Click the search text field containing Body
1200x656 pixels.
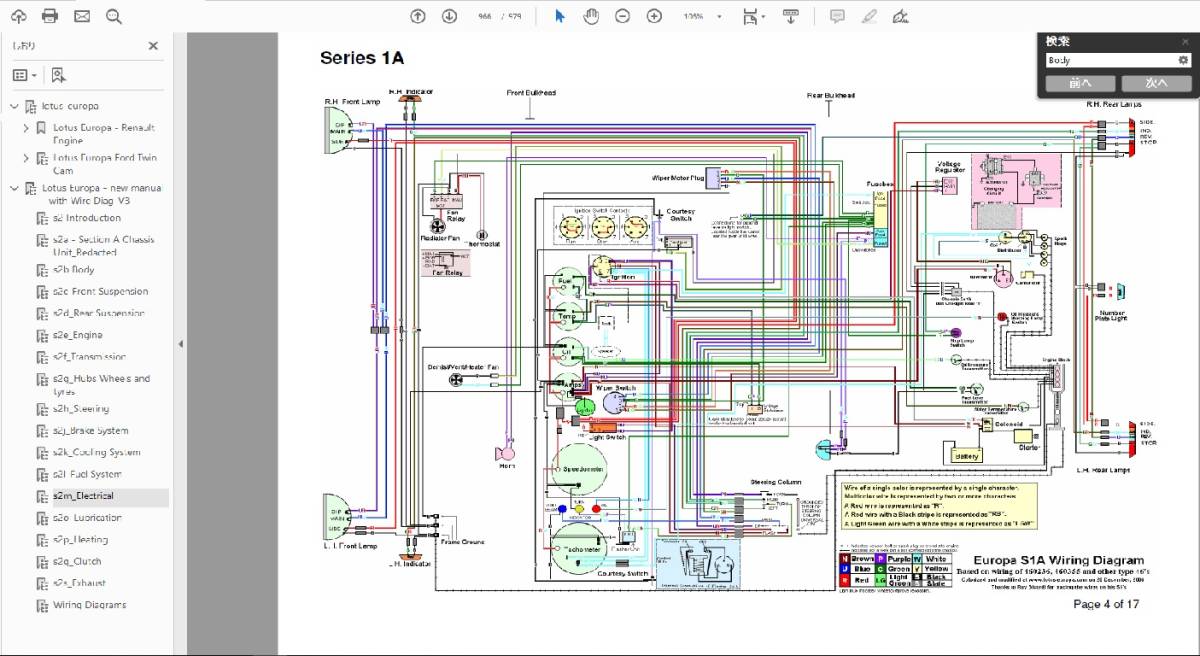(x=1109, y=60)
